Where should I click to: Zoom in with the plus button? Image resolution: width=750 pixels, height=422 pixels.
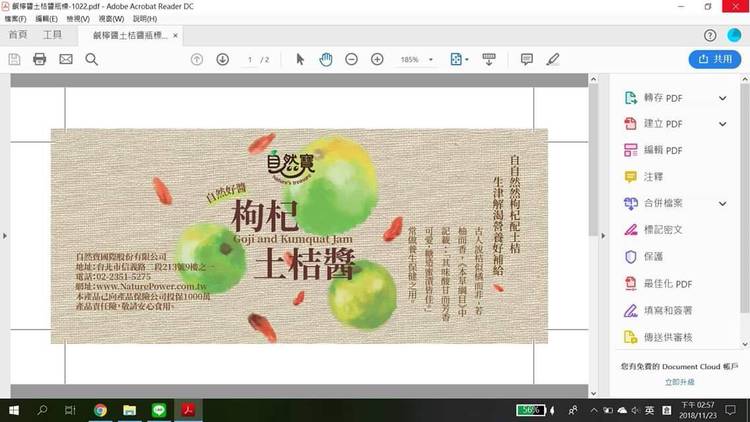coord(377,60)
